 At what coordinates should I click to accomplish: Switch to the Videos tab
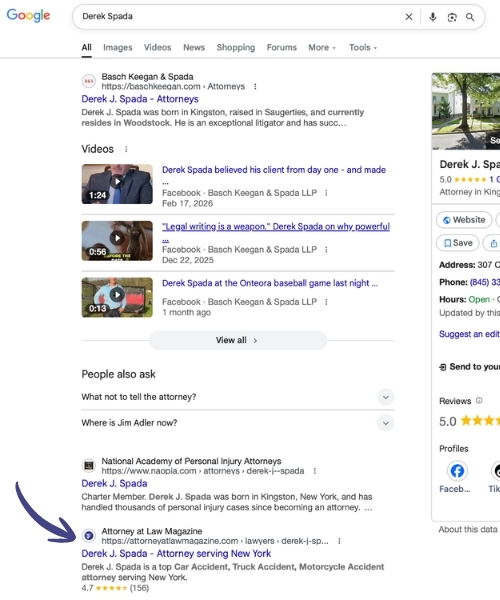click(157, 47)
